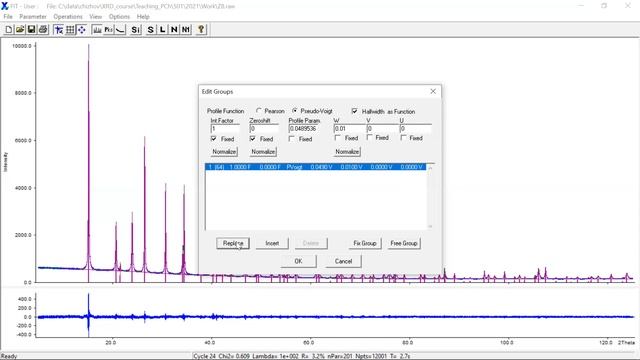Click the 'N1' toolbar icon
The width and height of the screenshot is (640, 360).
tap(186, 29)
